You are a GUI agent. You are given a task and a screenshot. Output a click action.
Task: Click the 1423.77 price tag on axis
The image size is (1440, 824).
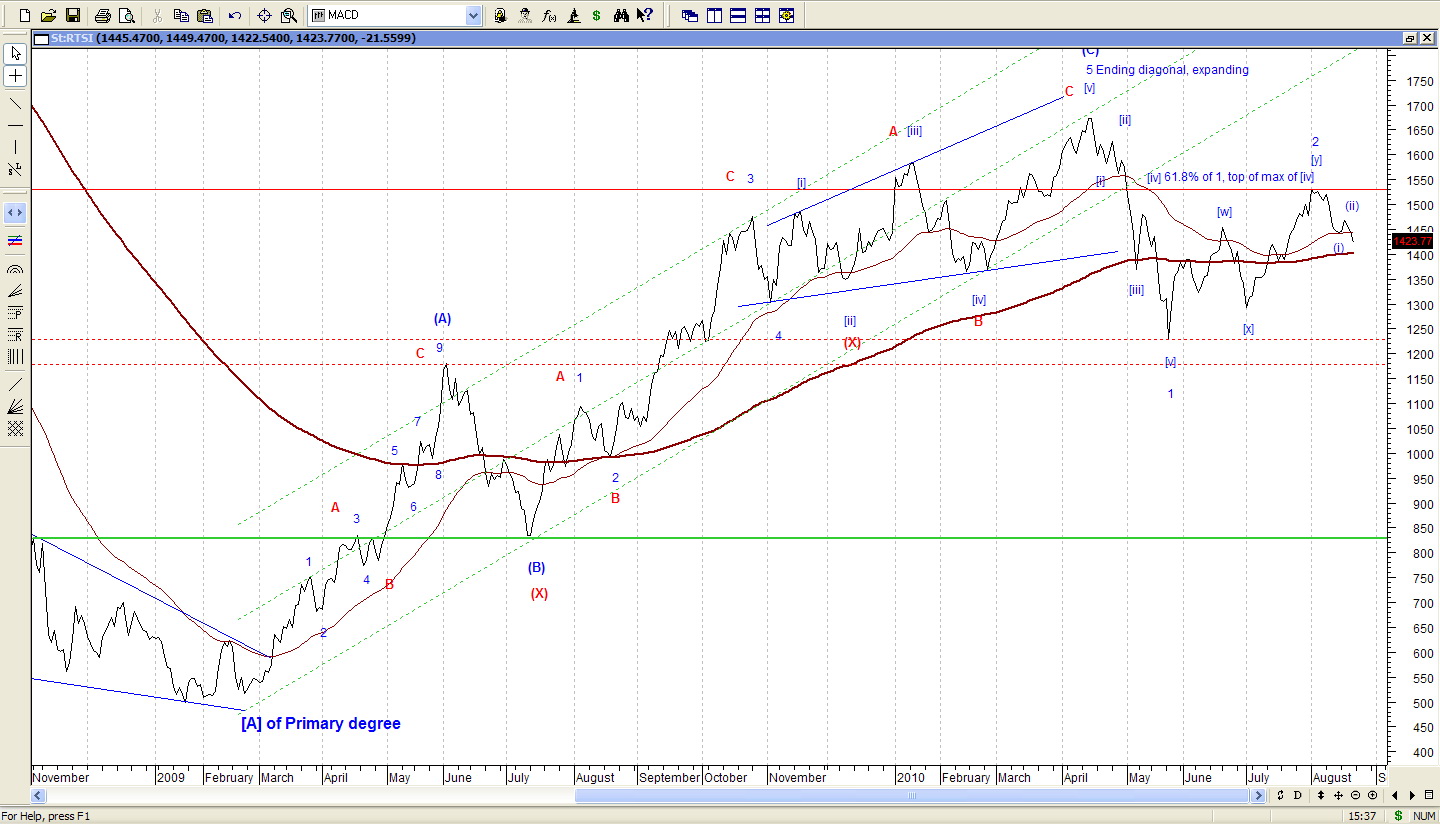(x=1411, y=241)
